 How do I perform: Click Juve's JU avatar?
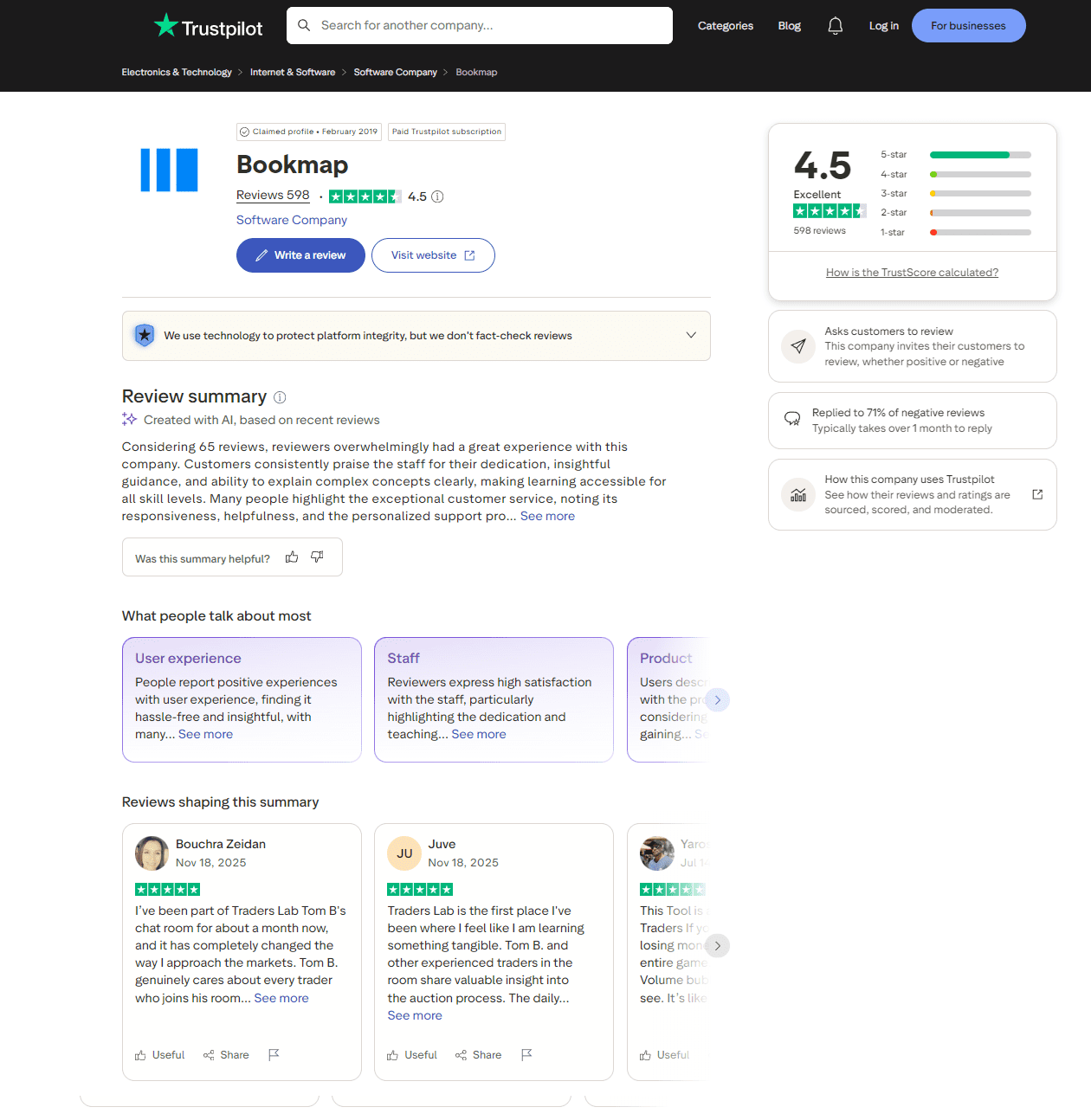tap(404, 853)
